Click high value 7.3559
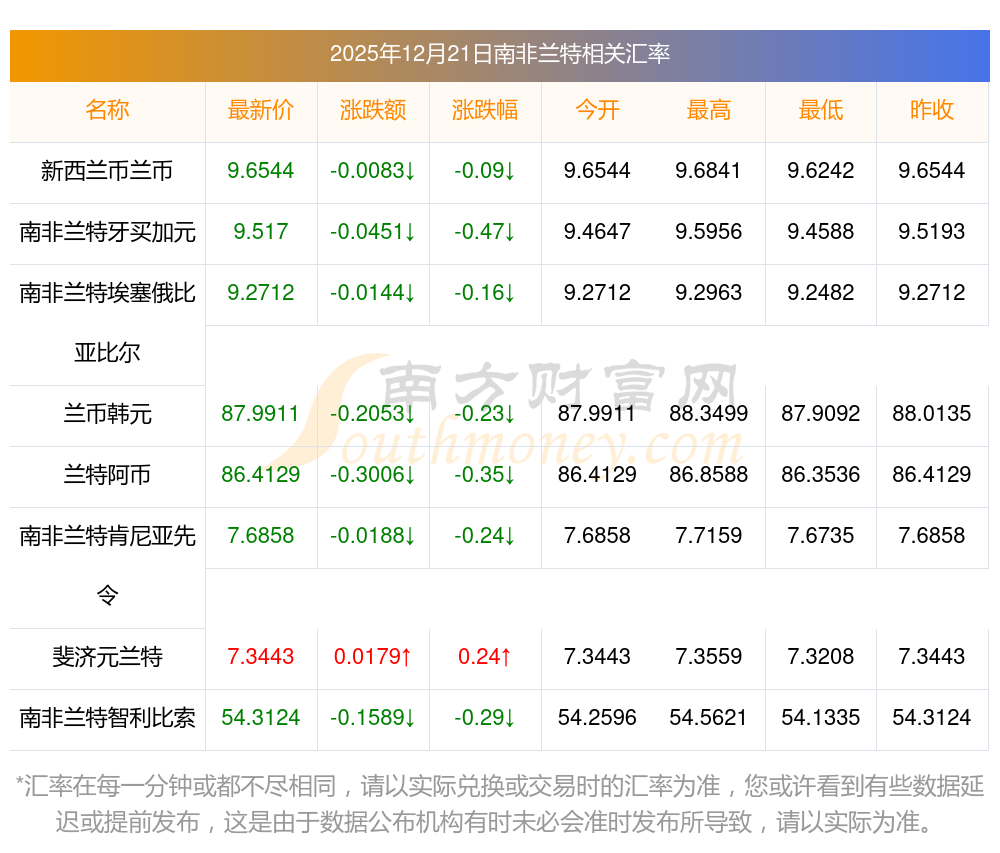Viewport: 1000px width, 853px height. pyautogui.click(x=709, y=657)
